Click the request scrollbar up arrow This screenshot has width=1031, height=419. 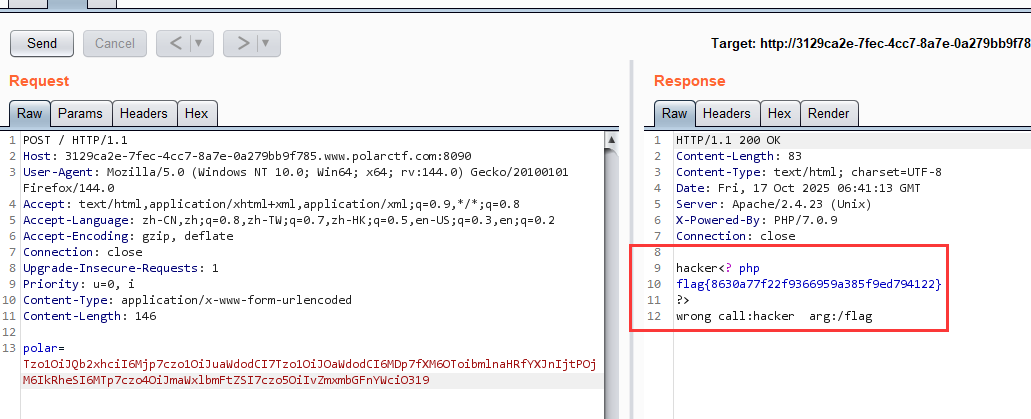pyautogui.click(x=611, y=139)
